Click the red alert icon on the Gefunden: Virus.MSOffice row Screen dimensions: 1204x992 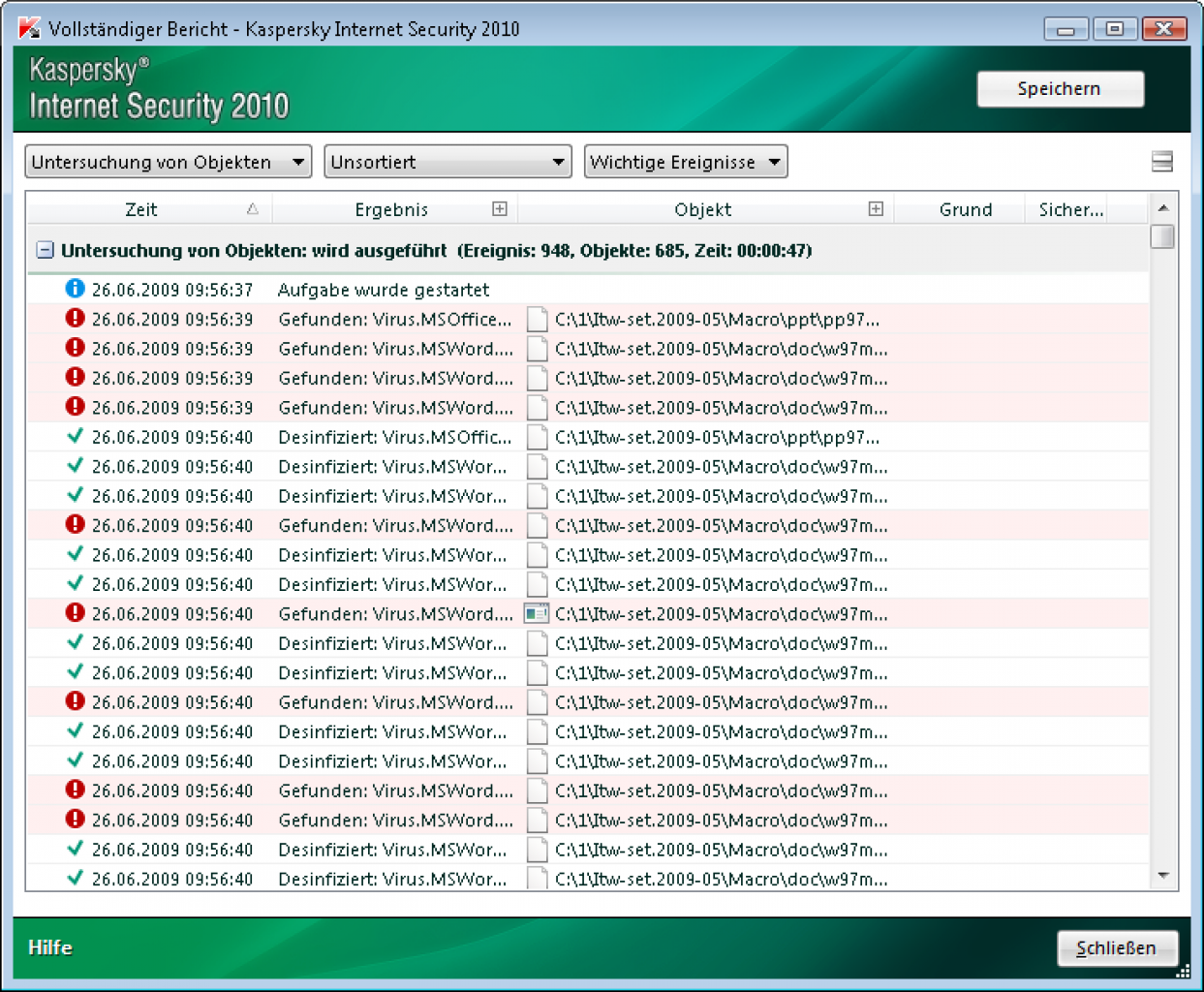point(75,318)
